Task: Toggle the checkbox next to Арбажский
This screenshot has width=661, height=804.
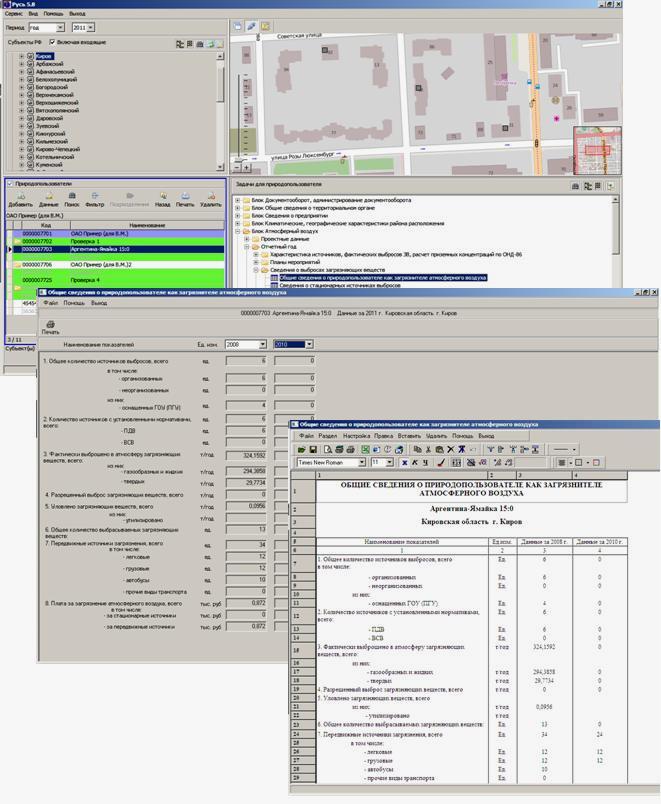Action: click(x=30, y=64)
